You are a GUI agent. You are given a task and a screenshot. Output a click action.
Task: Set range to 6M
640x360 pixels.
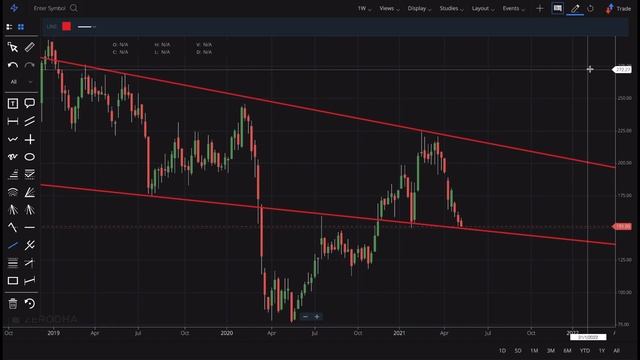point(567,351)
